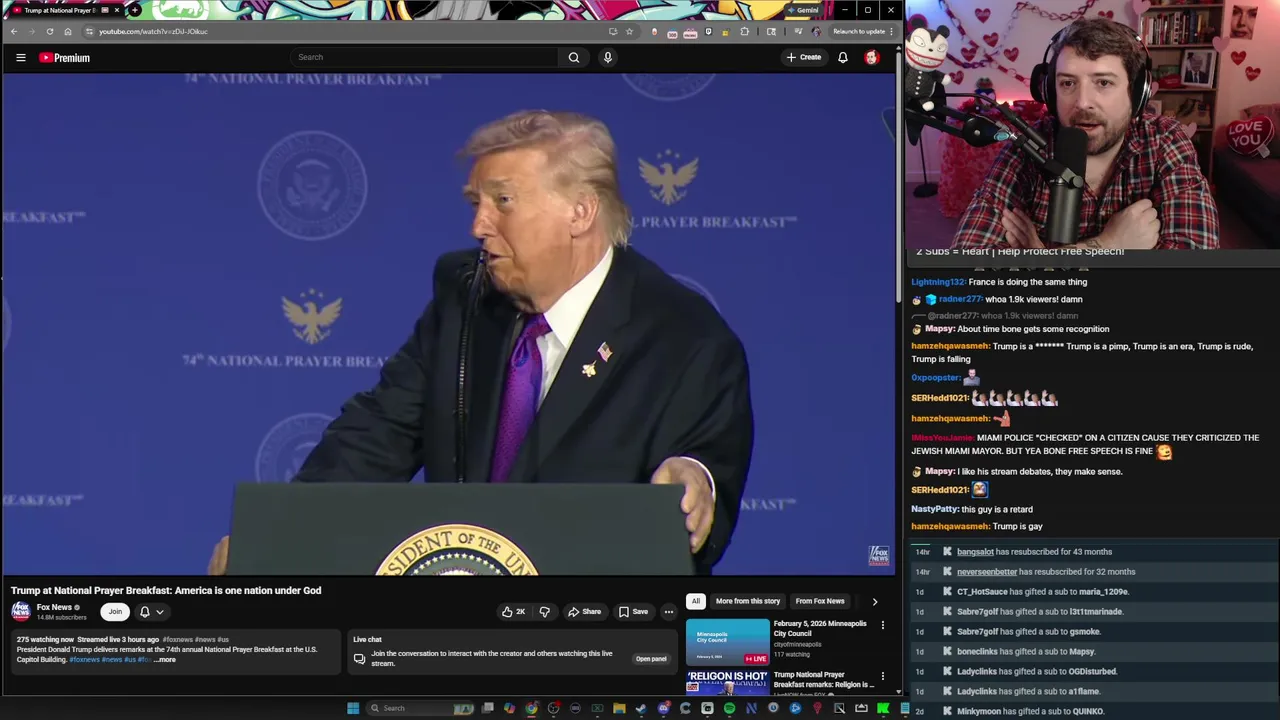Click the Create button

coord(804,58)
